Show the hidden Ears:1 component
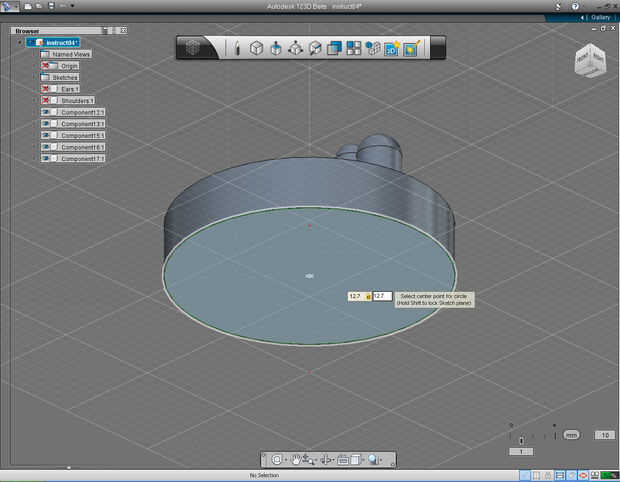Screen dimensions: 620x482 coord(46,89)
